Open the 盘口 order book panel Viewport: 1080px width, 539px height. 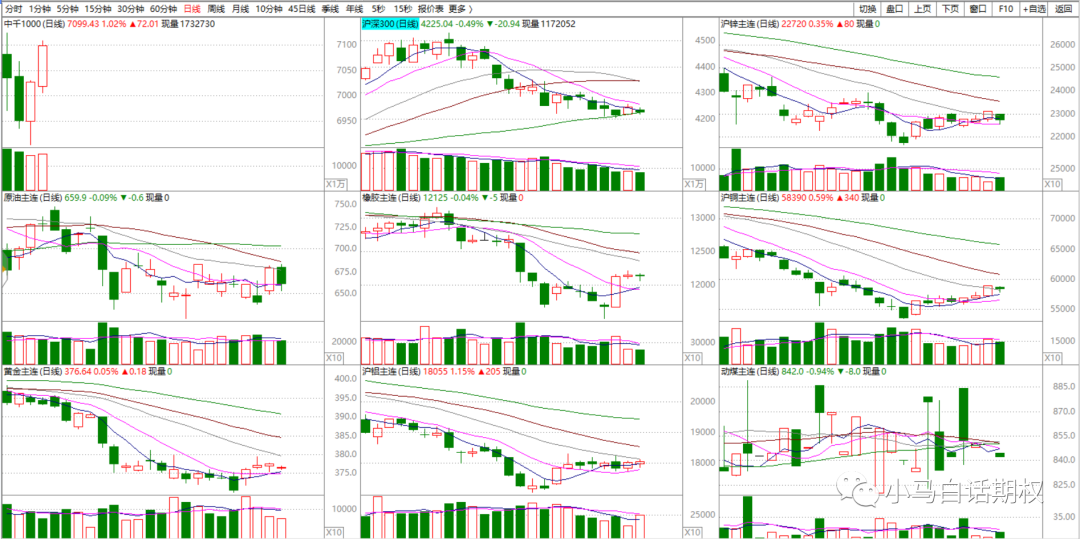[x=896, y=8]
